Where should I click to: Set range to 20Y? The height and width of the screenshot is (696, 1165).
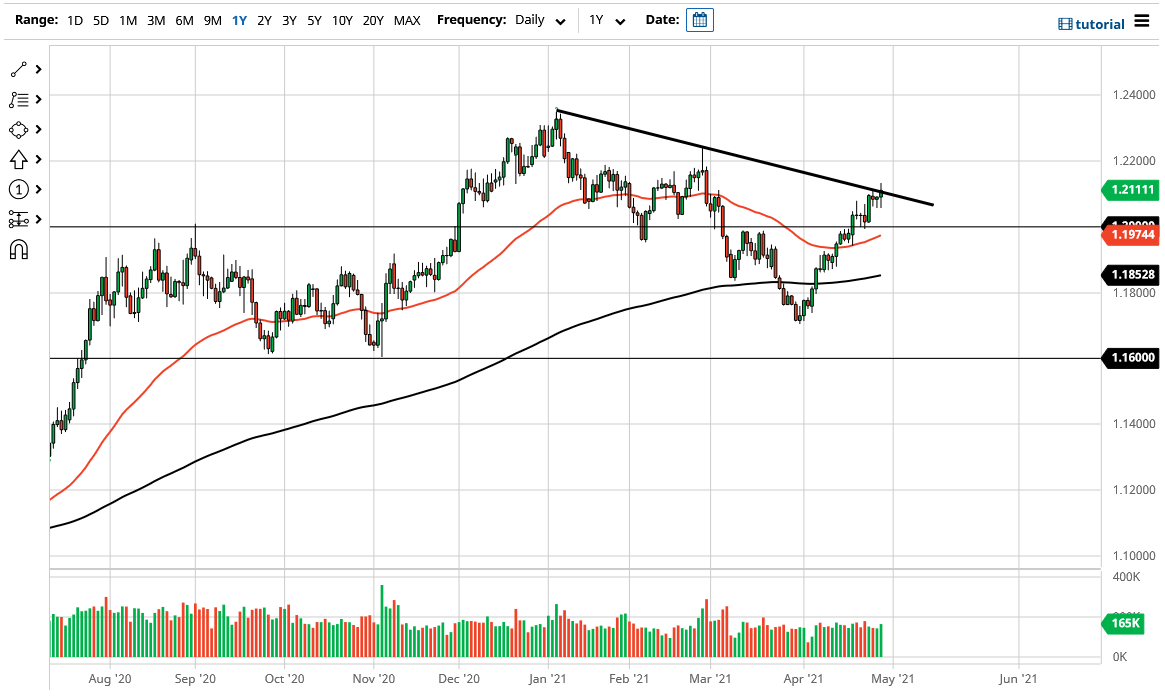pos(373,20)
